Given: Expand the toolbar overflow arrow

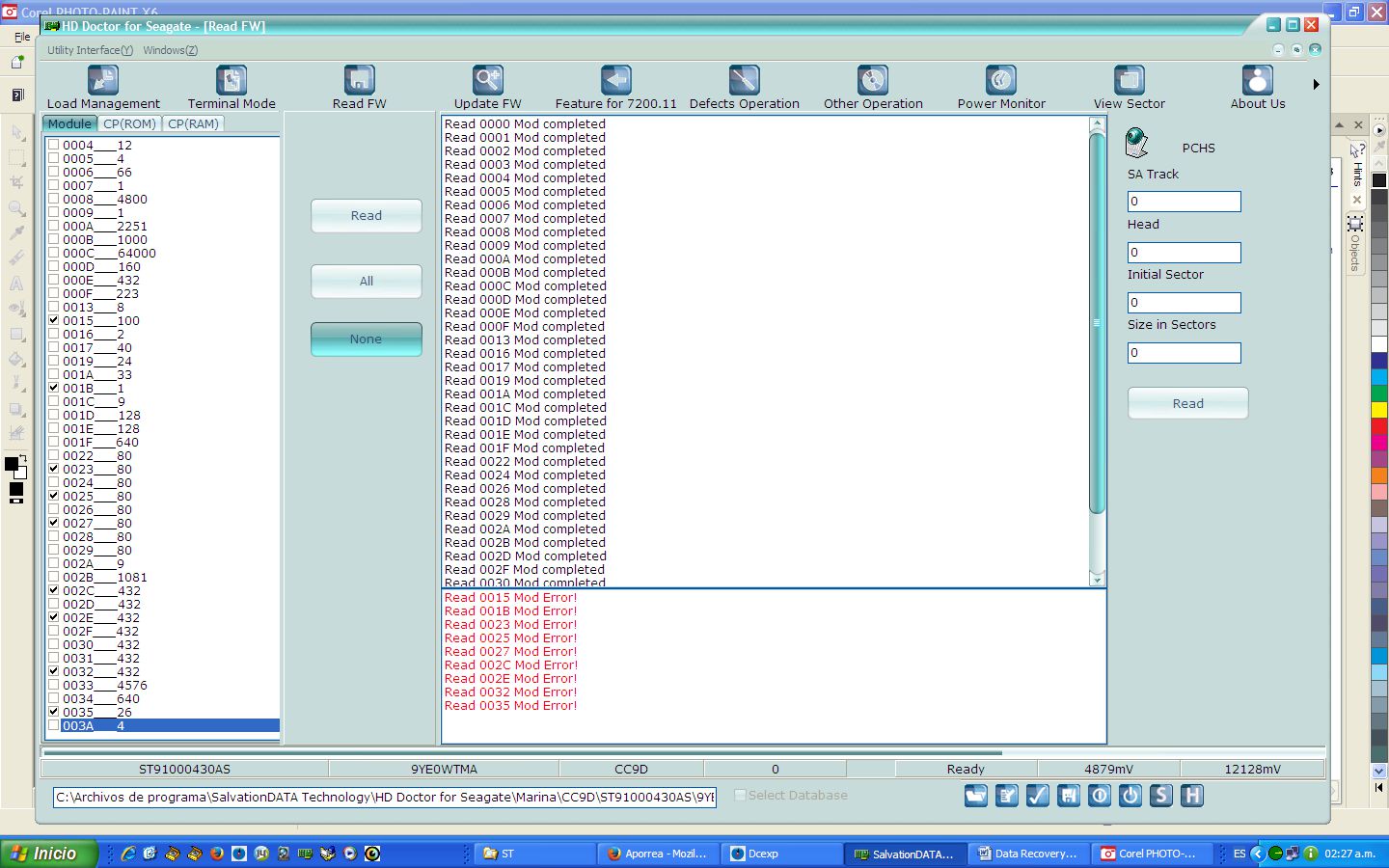Looking at the screenshot, I should click(1316, 85).
